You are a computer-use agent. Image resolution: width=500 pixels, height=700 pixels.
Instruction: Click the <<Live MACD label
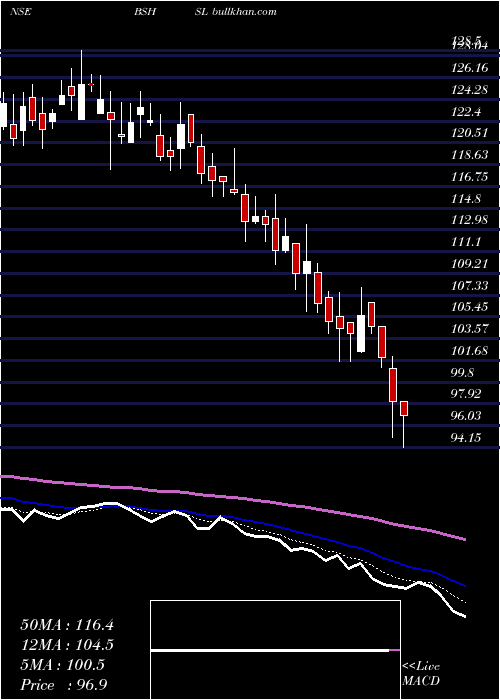421,674
